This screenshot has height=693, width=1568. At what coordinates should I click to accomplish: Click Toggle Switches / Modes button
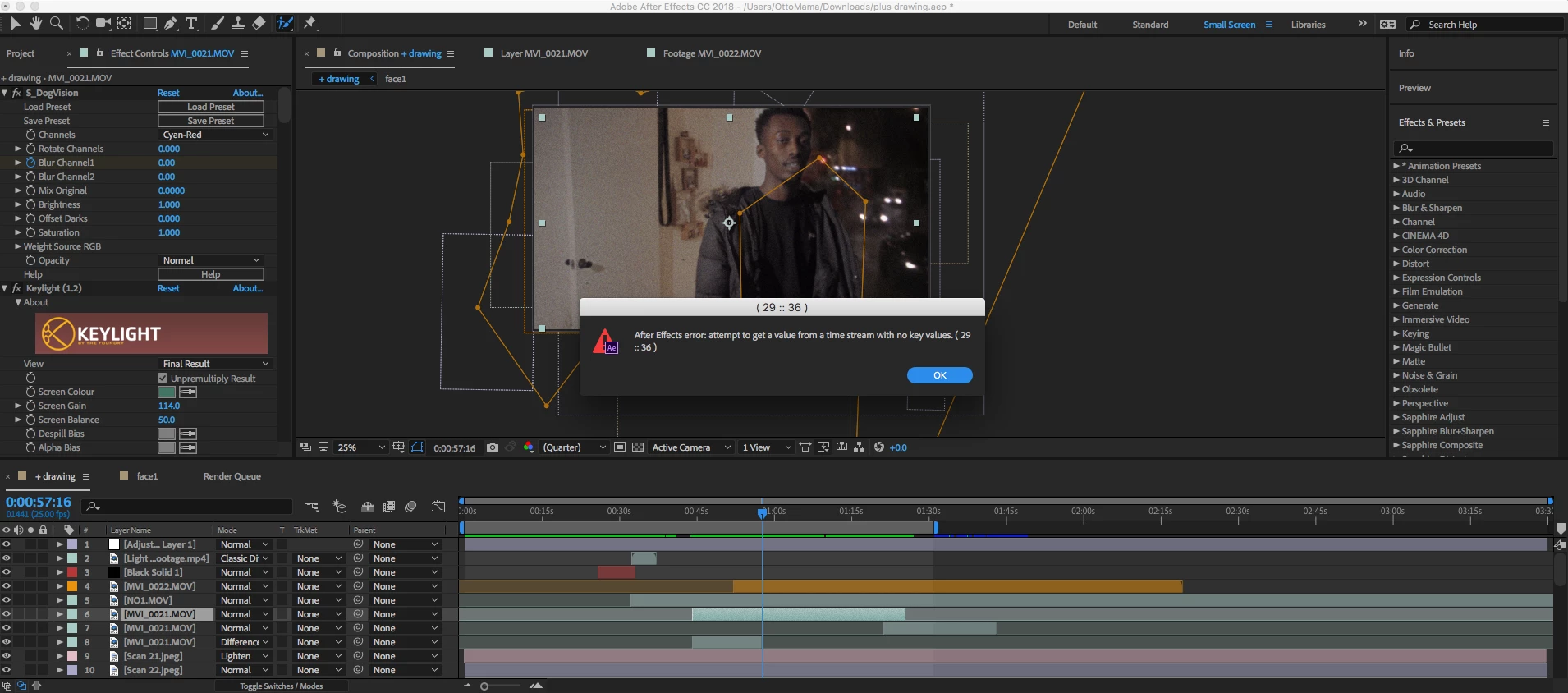click(282, 686)
